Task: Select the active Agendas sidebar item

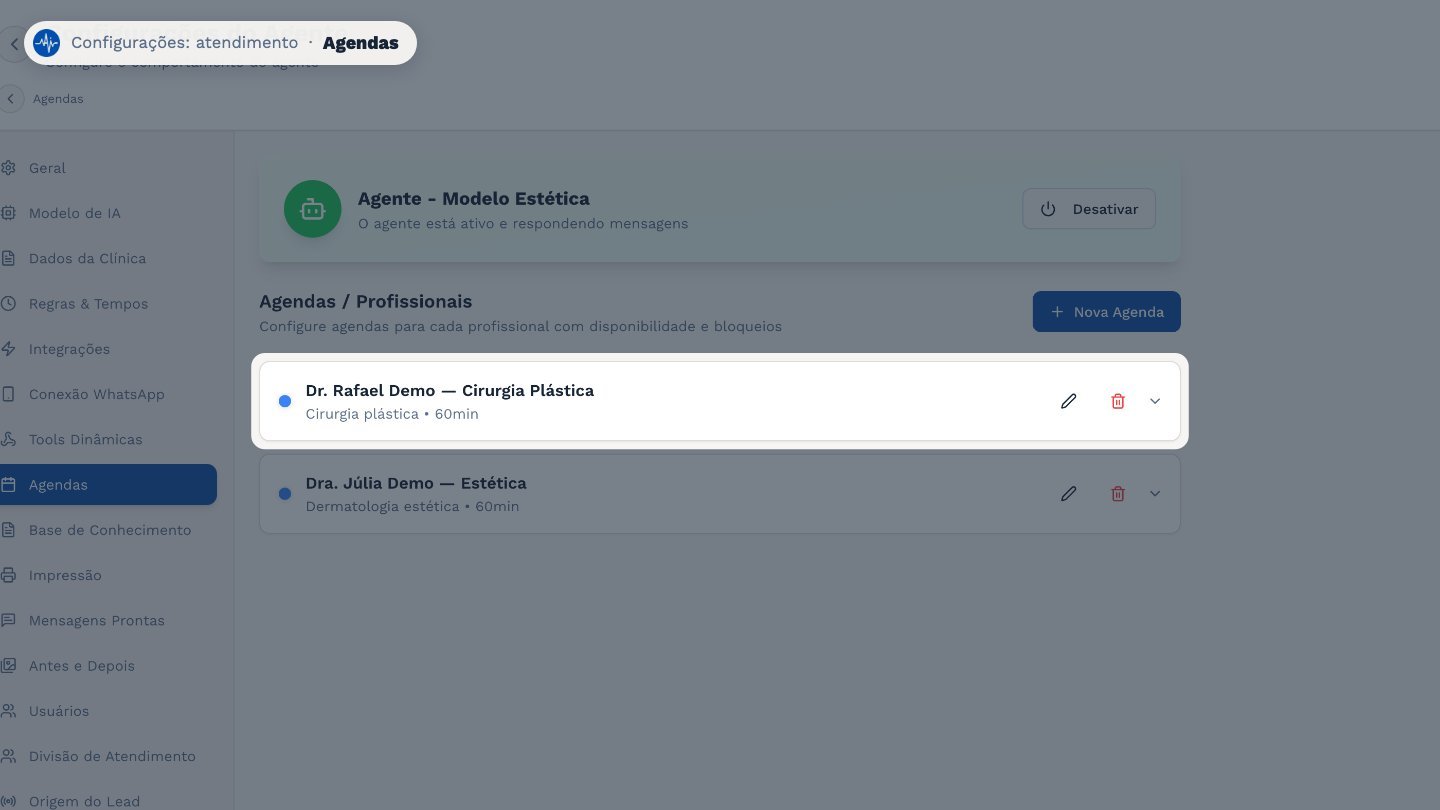Action: [108, 485]
